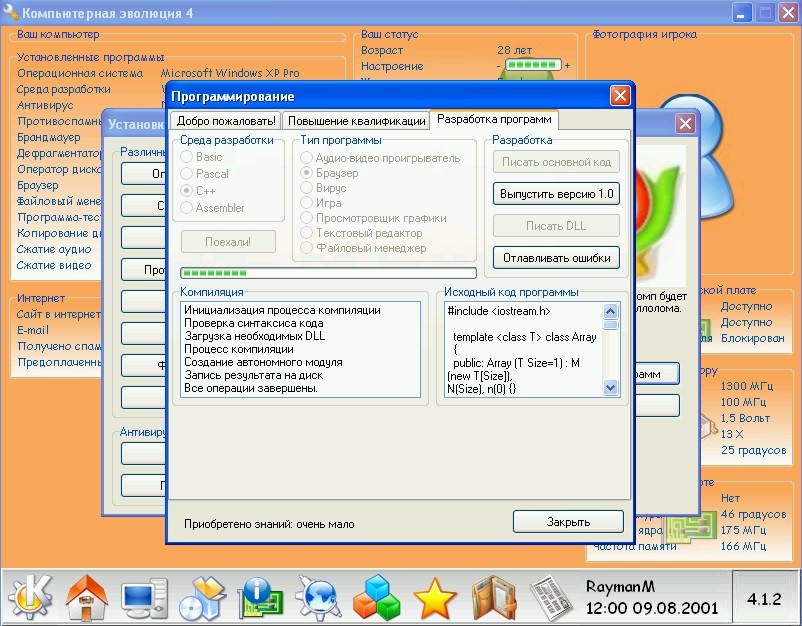The width and height of the screenshot is (802, 626).
Task: Click the Блокирован status text
Action: [752, 338]
